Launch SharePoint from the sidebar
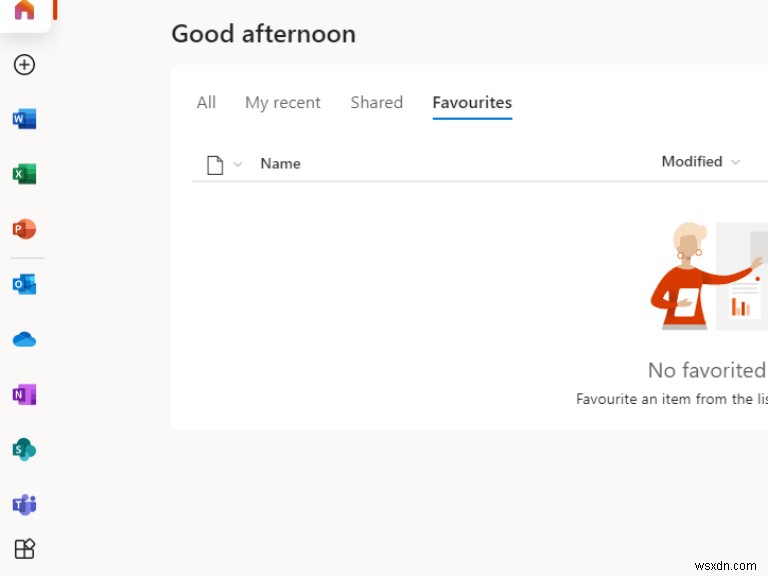 coord(24,449)
